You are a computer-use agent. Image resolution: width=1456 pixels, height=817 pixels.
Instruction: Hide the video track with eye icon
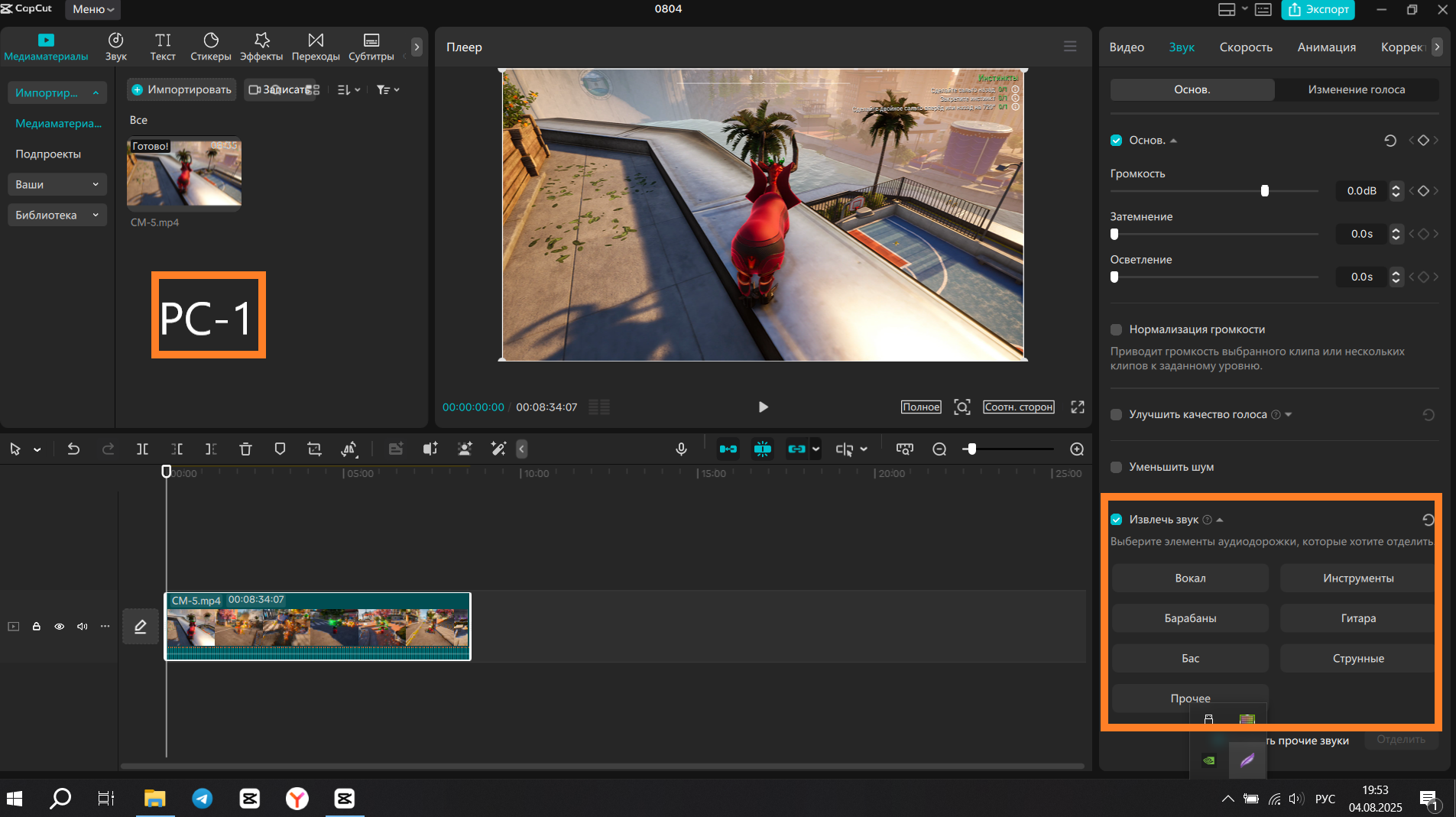pos(59,627)
